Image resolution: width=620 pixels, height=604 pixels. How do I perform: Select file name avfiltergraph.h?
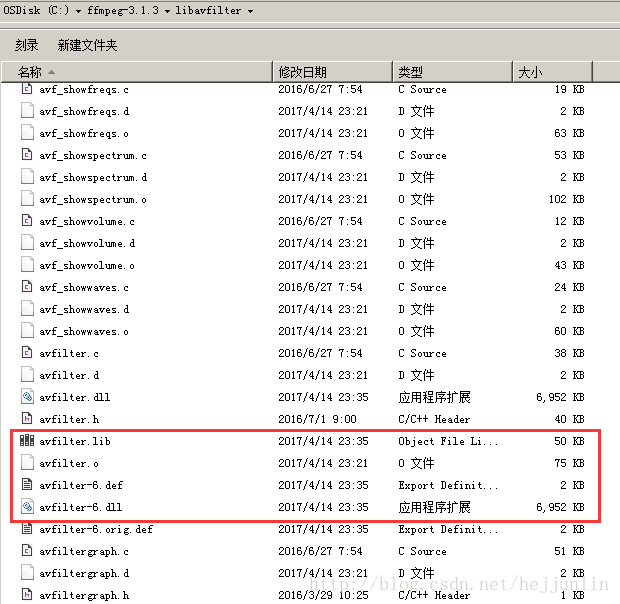point(84,595)
